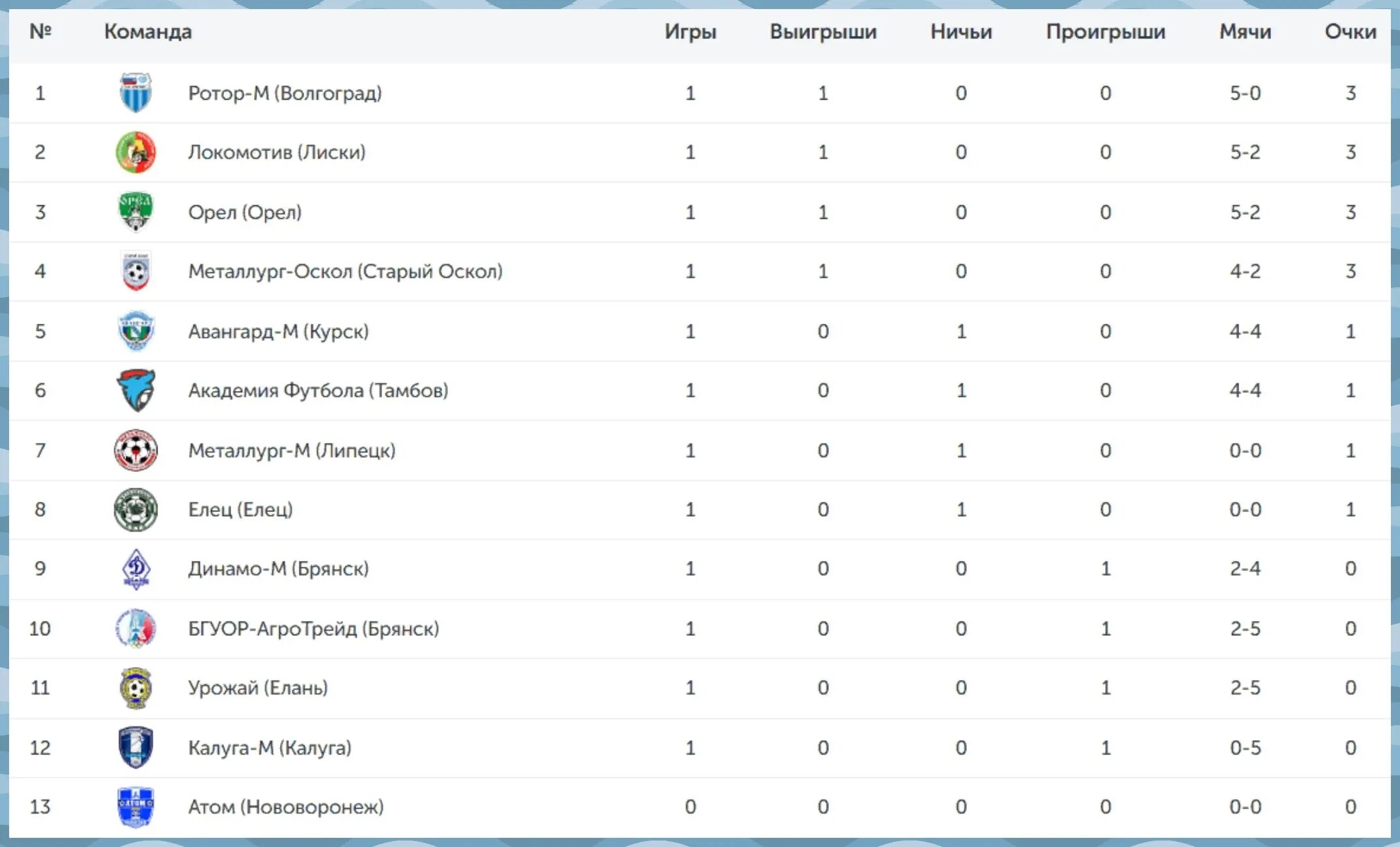The image size is (1400, 847).
Task: Click losses value 1 in Динамо-М row
Action: 1106,569
